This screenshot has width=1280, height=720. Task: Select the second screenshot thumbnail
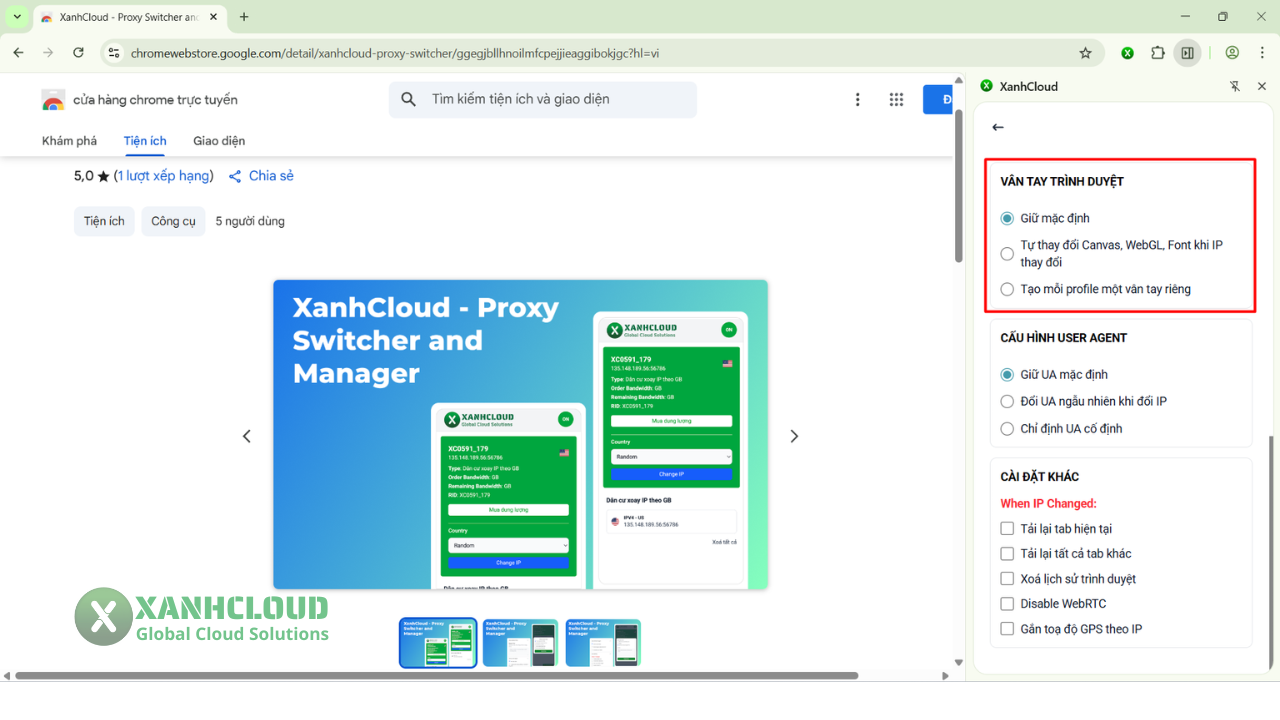point(521,642)
